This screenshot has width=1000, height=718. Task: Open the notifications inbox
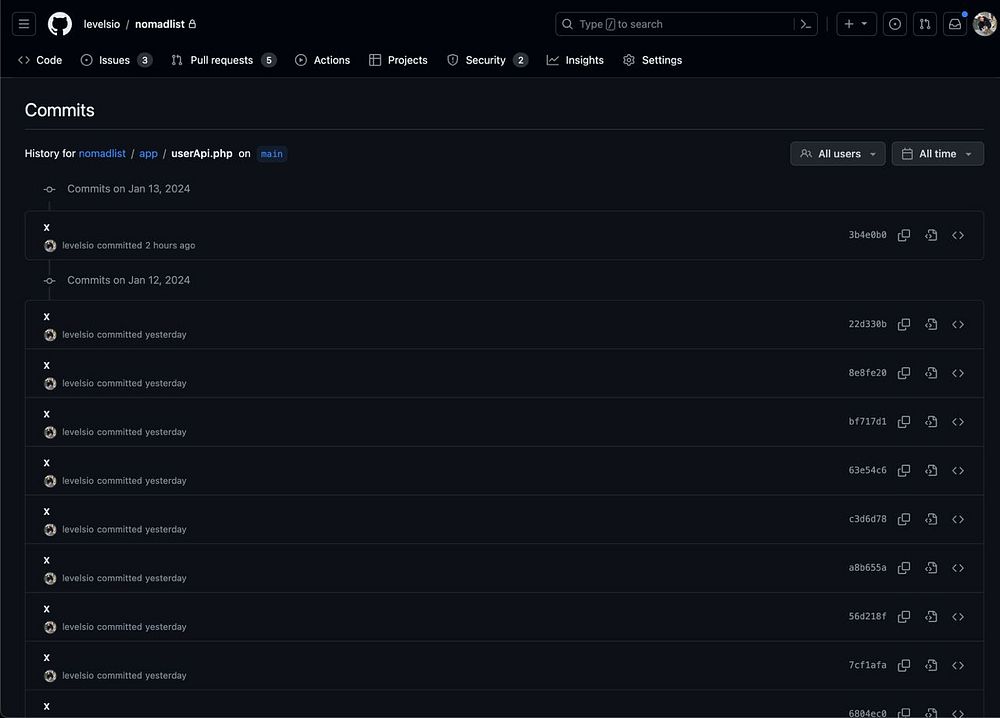pyautogui.click(x=955, y=24)
